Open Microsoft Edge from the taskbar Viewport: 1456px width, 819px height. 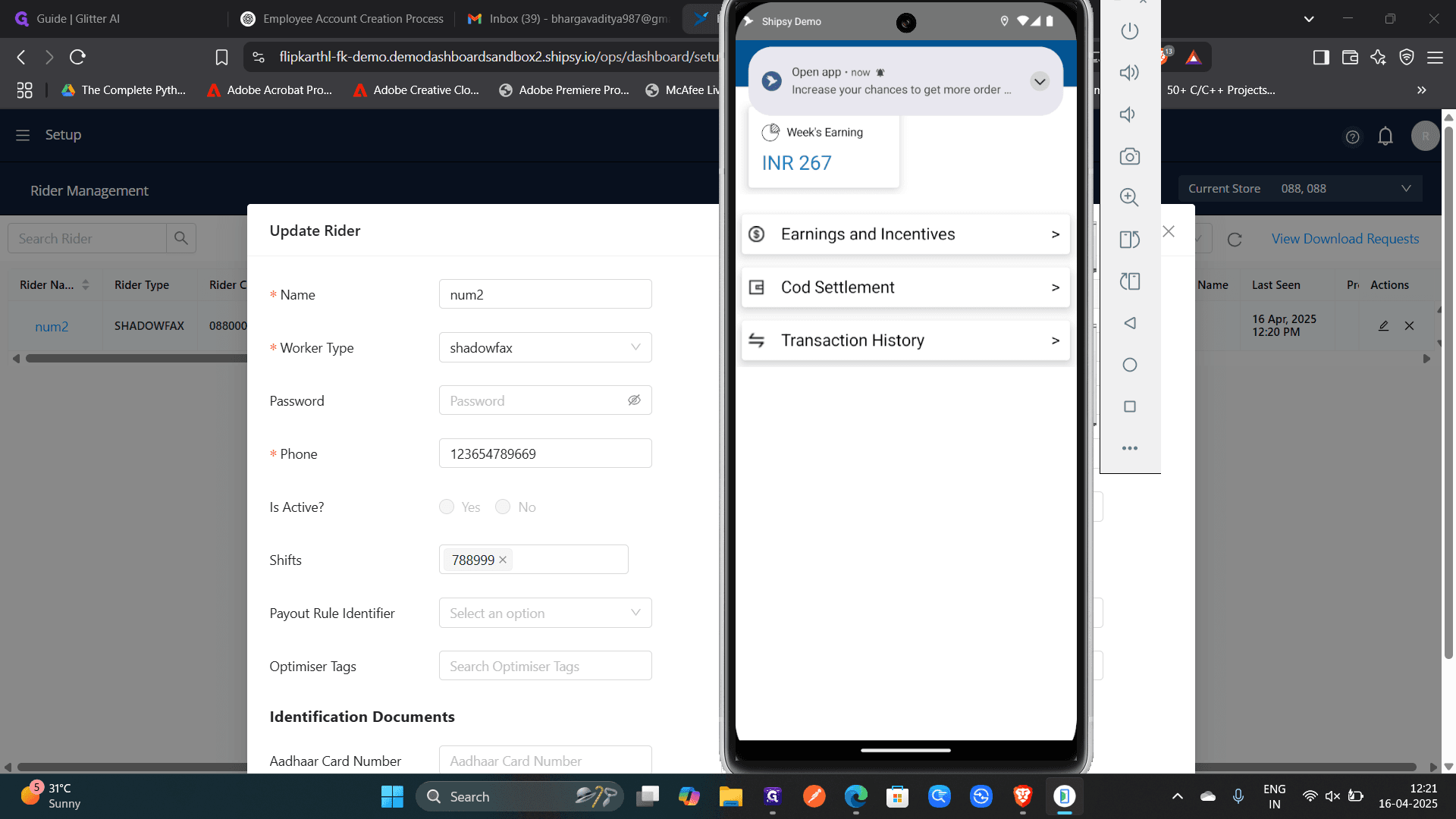click(x=856, y=796)
